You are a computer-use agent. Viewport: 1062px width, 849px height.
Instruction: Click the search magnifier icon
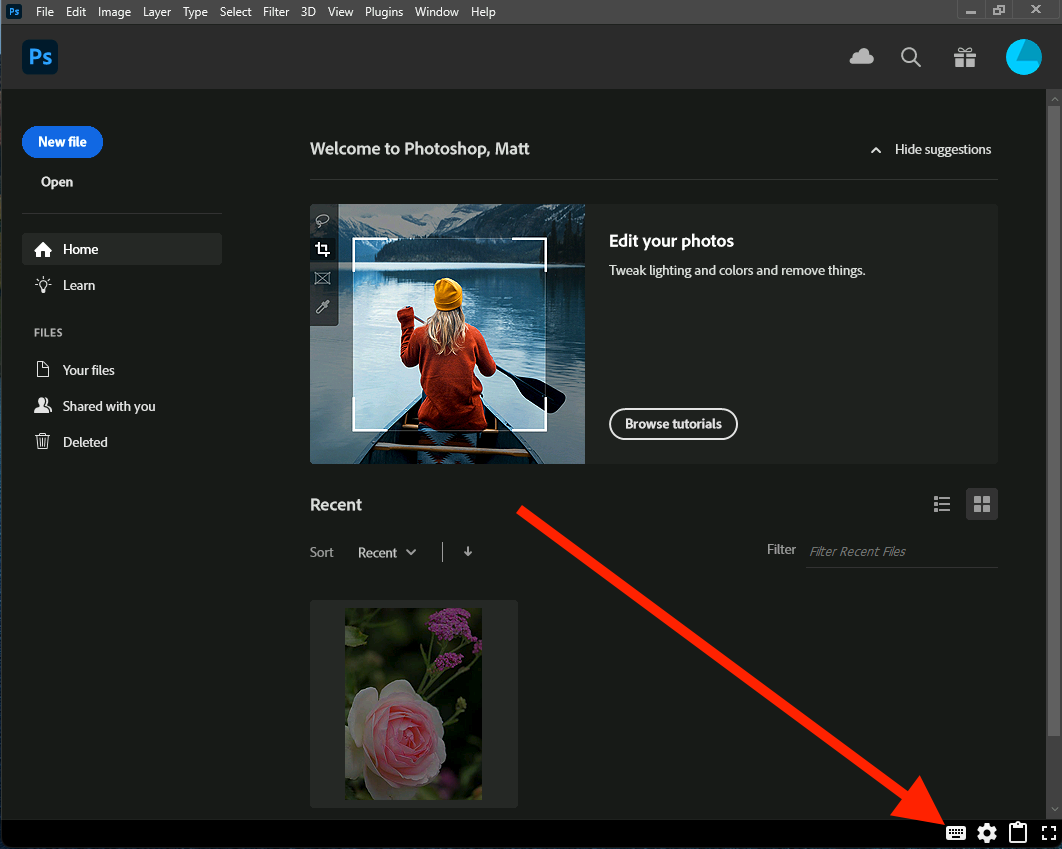click(910, 58)
